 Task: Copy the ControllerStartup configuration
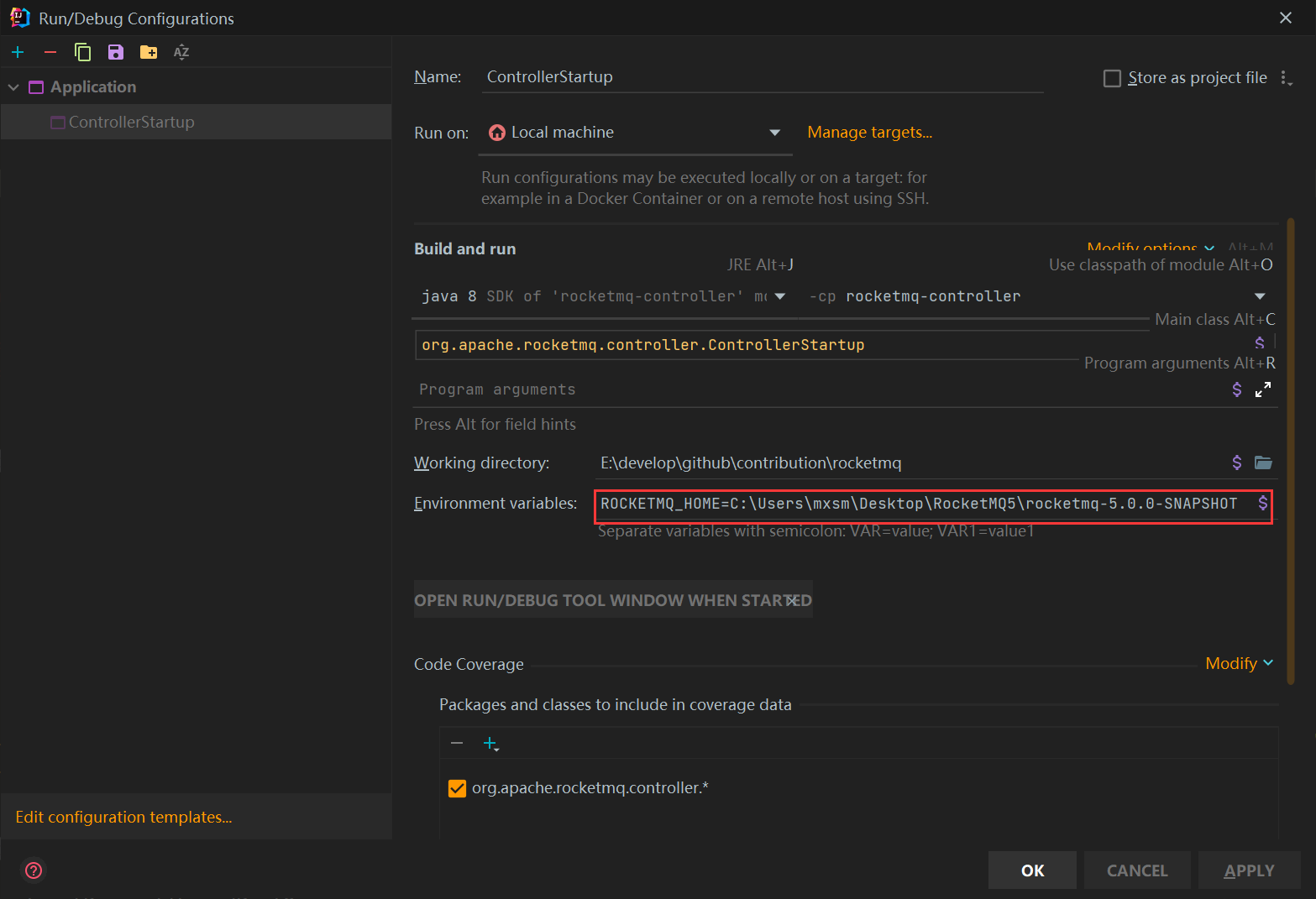82,51
